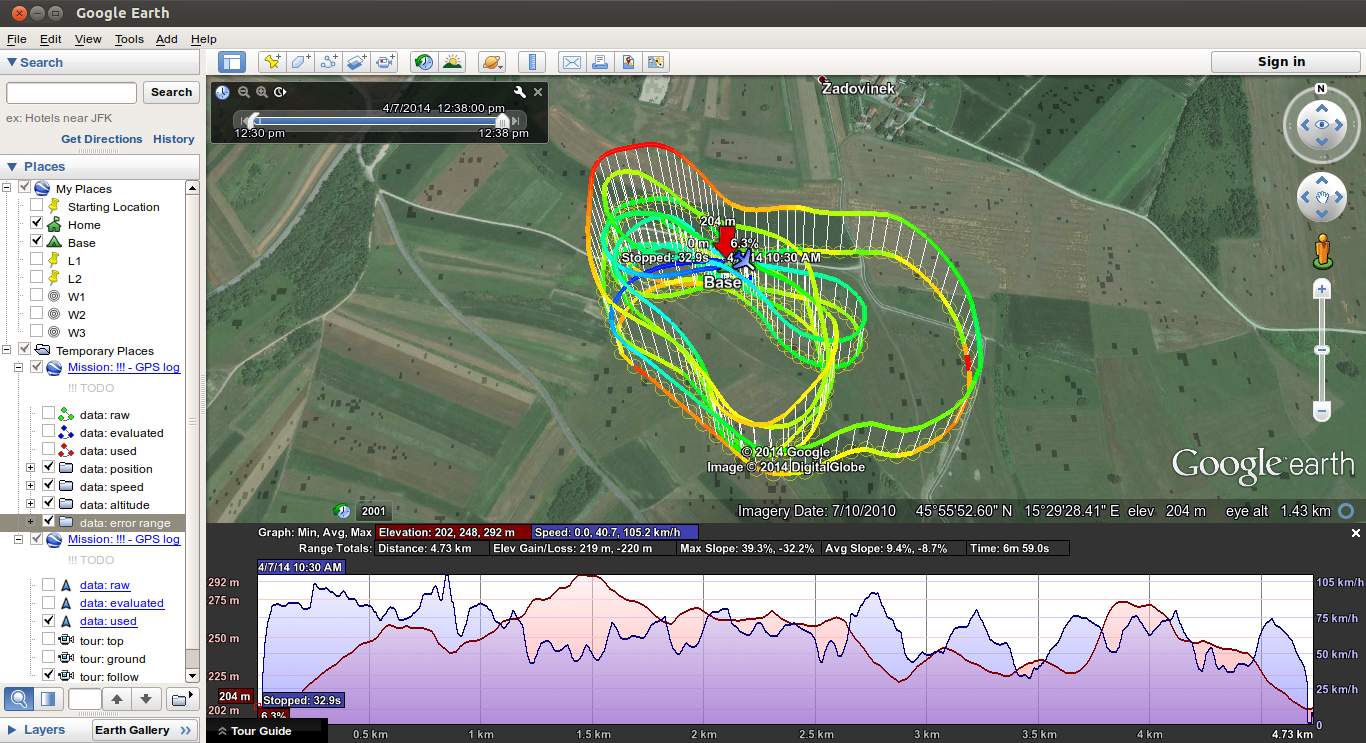Add an image overlay from the toolbar
1366x743 pixels.
pyautogui.click(x=357, y=62)
